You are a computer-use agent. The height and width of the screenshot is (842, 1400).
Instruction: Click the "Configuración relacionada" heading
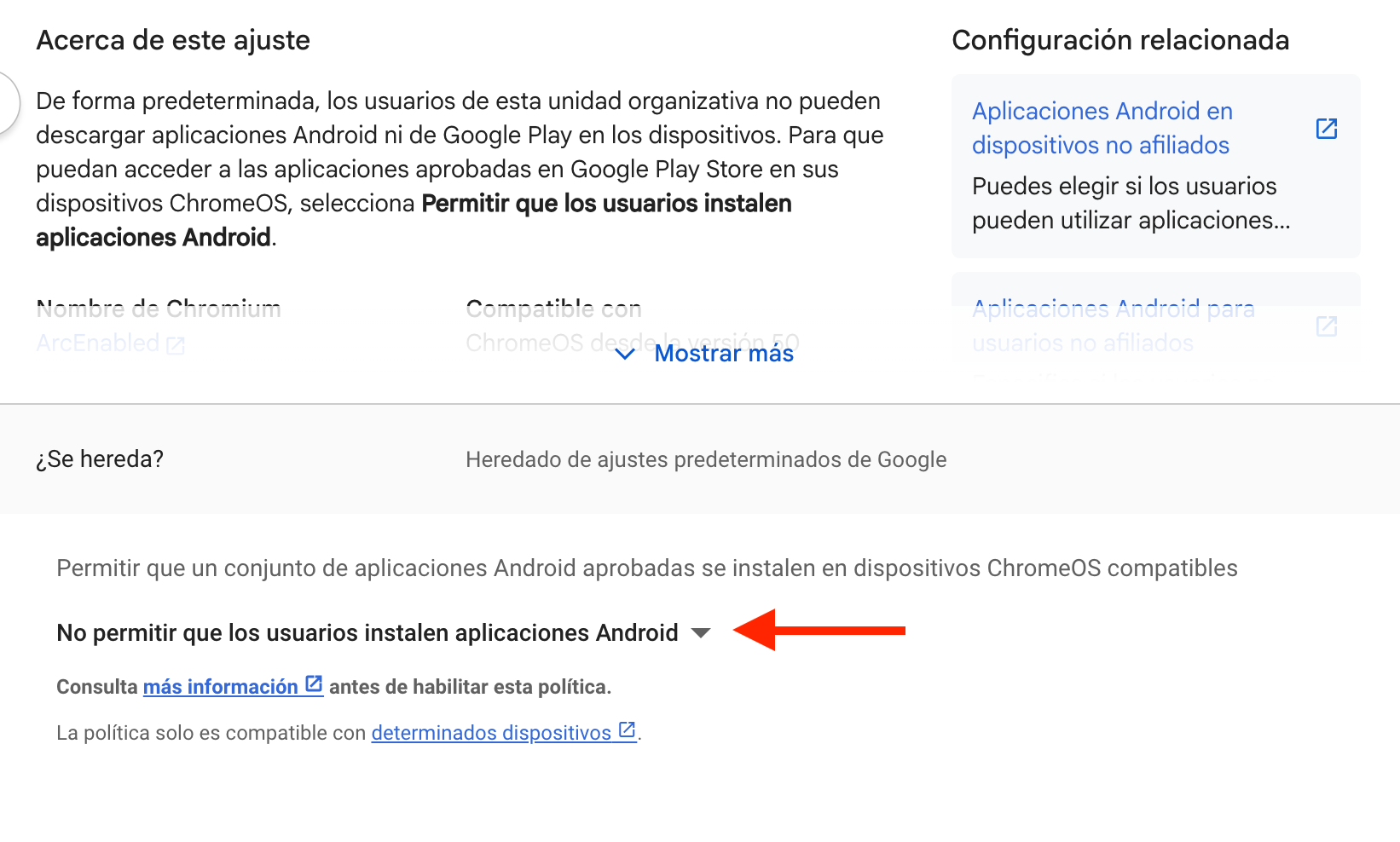pos(1119,40)
